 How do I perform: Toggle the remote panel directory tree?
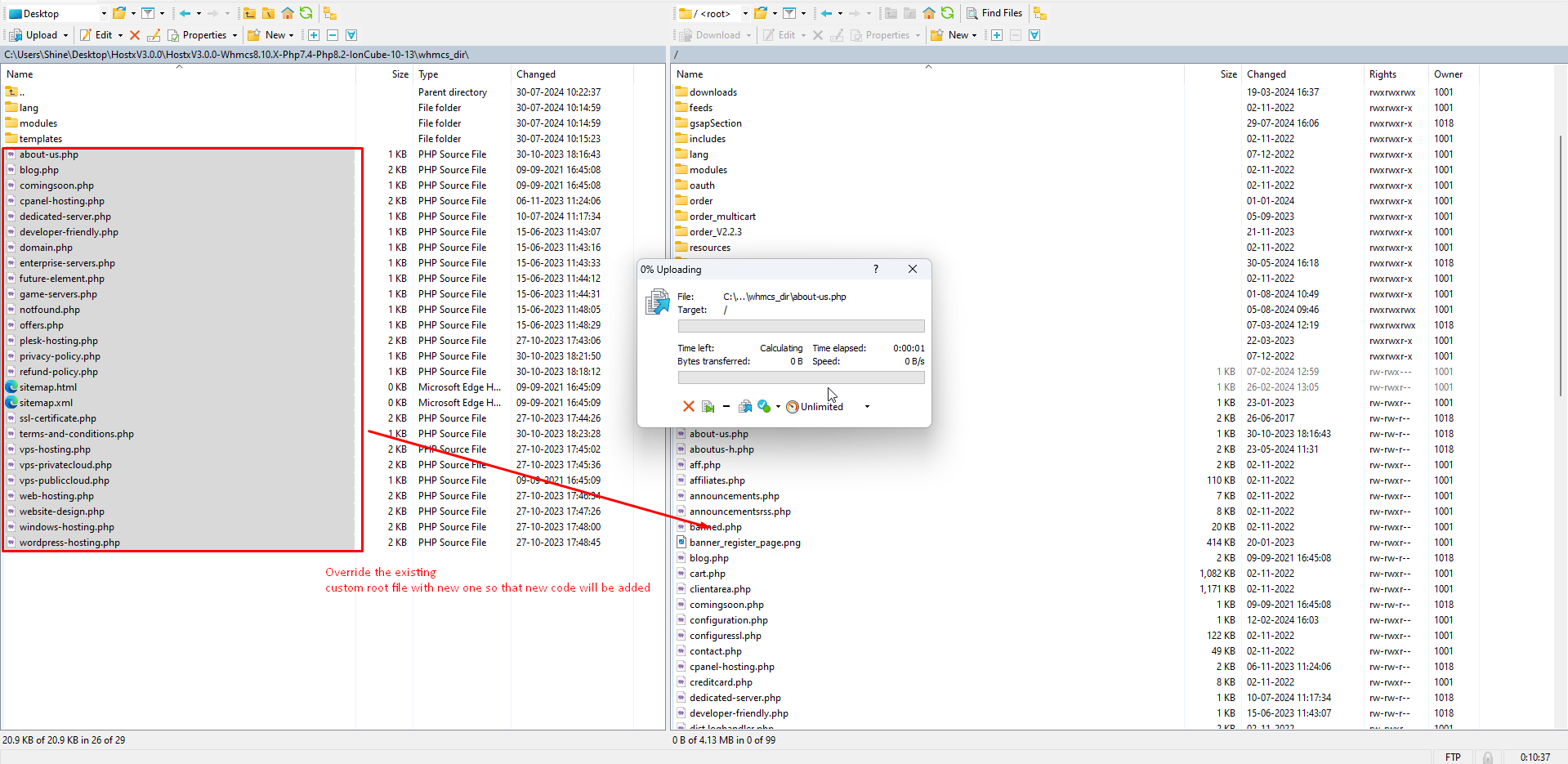(x=1039, y=13)
